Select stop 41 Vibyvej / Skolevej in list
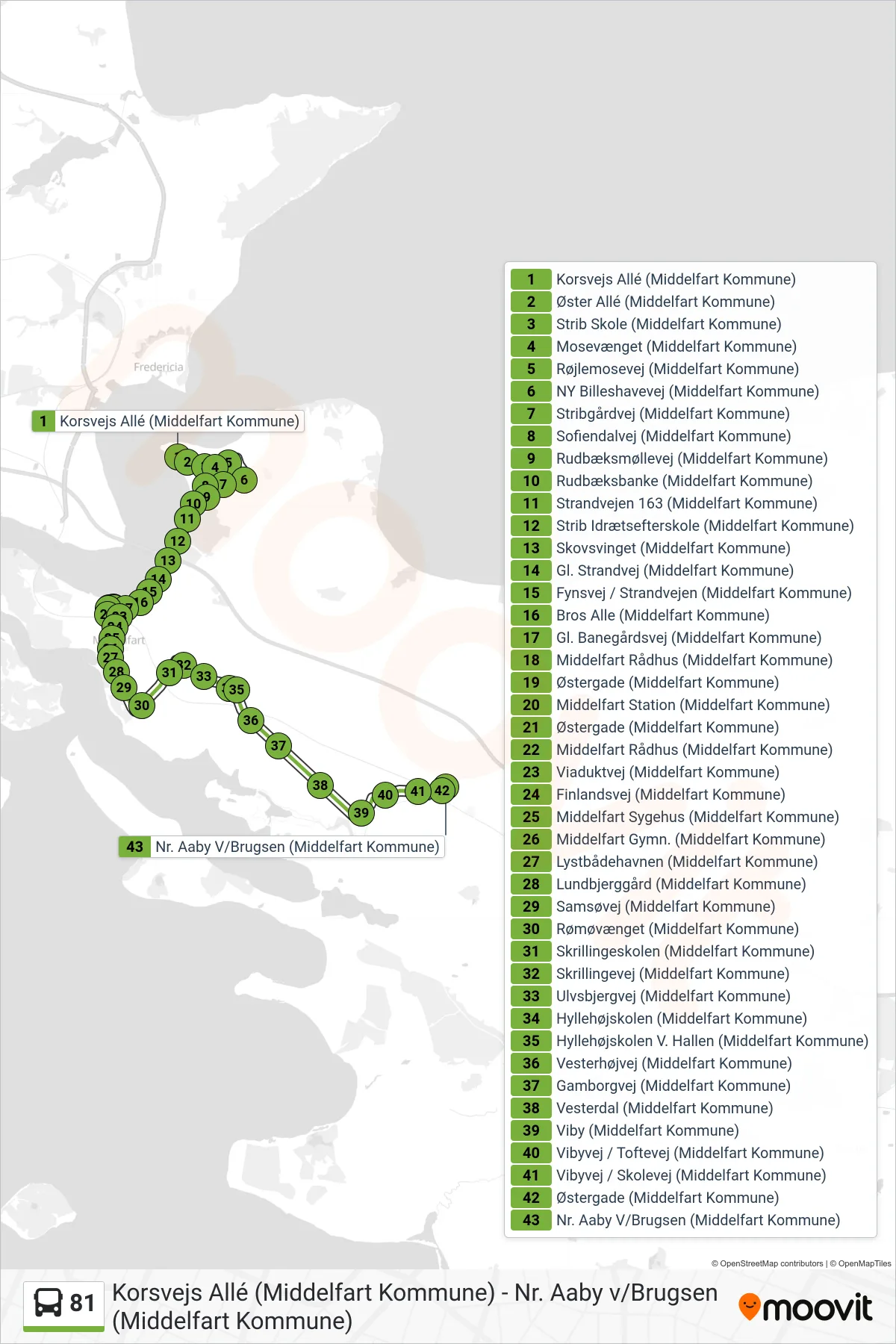Viewport: 896px width, 1344px height. 690,1175
